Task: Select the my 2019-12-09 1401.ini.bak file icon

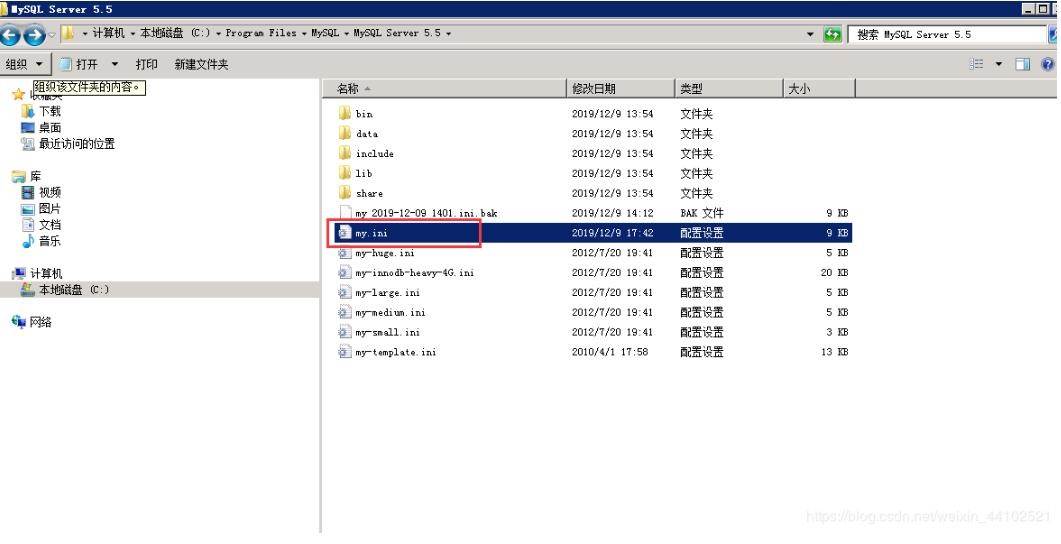Action: [x=345, y=212]
